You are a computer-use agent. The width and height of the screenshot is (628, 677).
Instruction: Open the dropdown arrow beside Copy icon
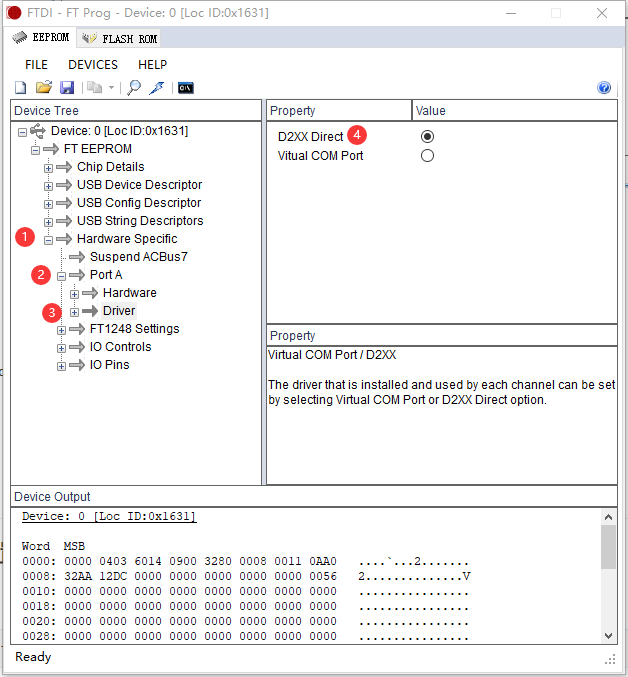(x=111, y=88)
